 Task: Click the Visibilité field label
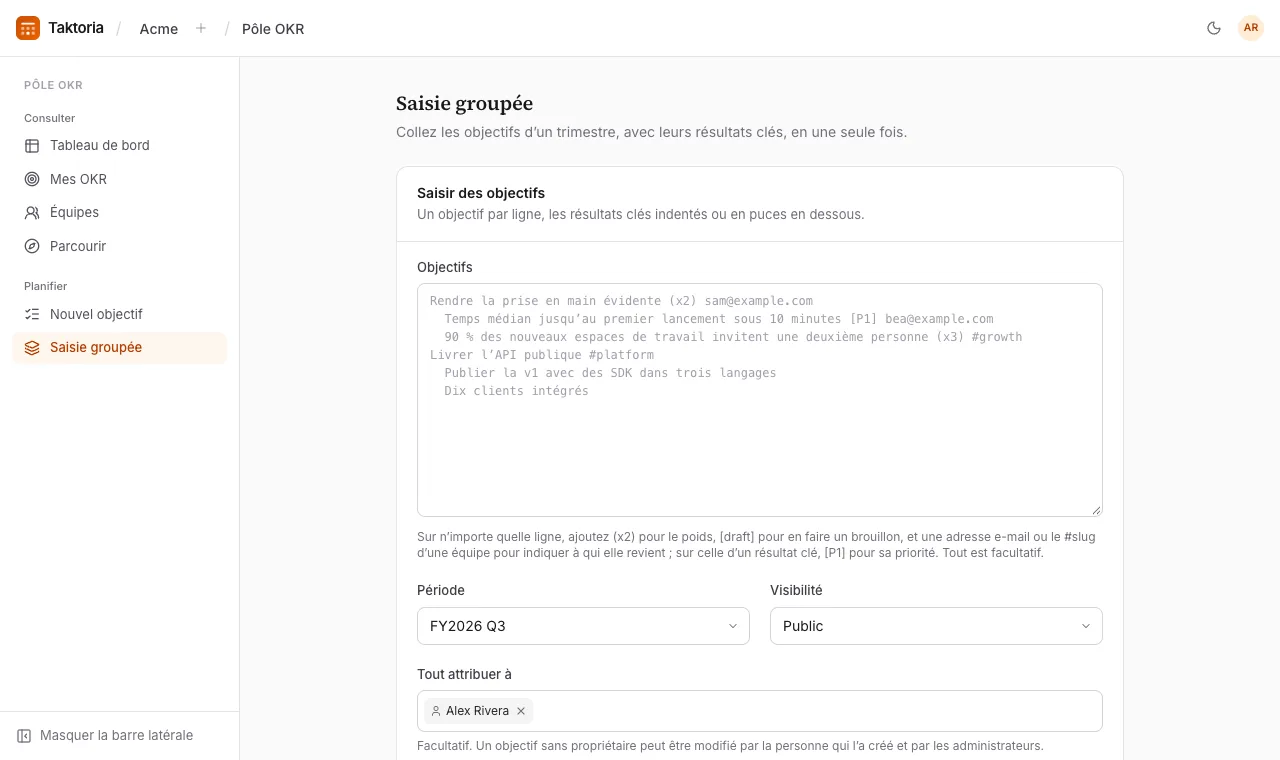796,590
